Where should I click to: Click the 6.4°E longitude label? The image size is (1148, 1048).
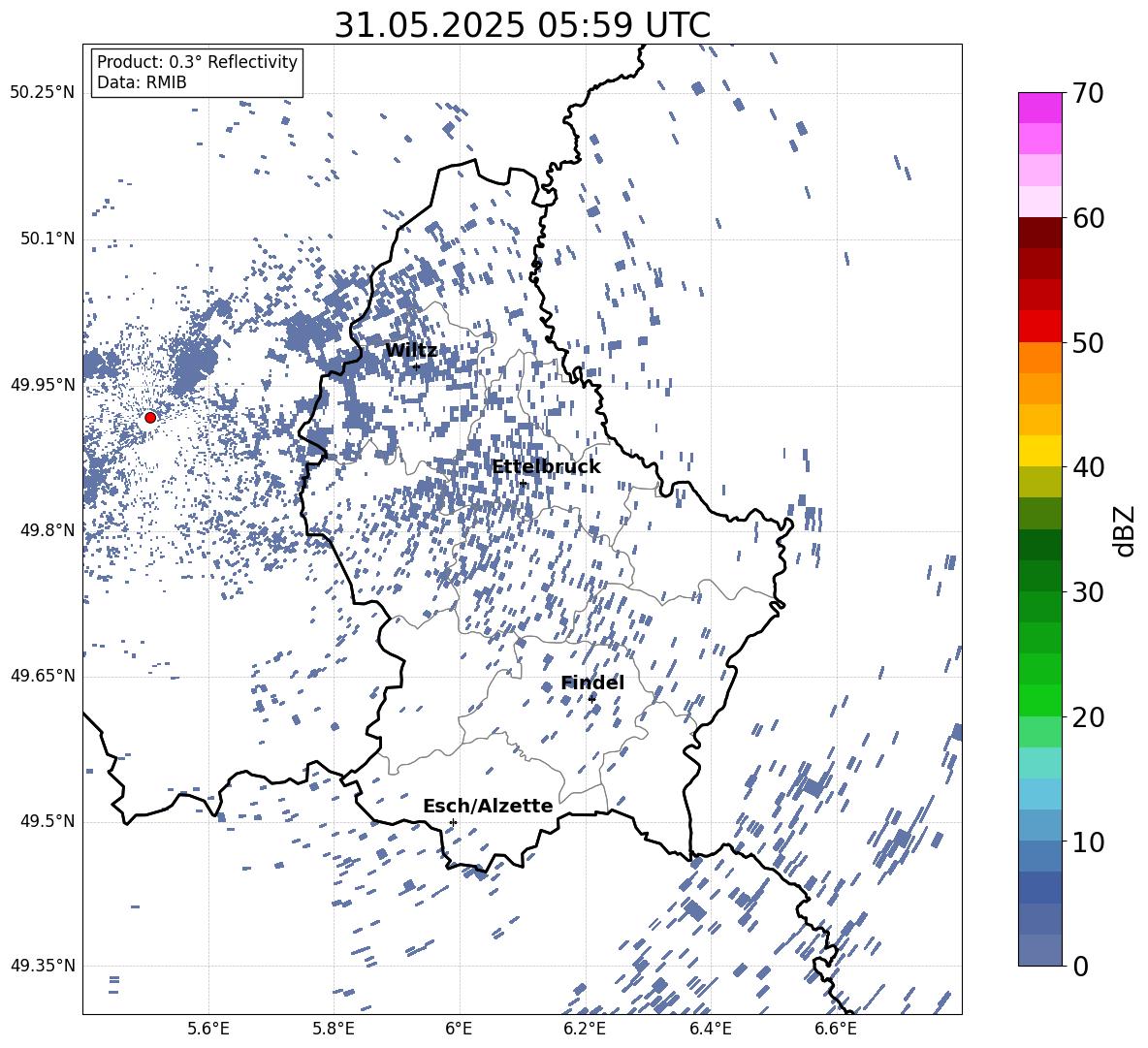click(710, 1029)
